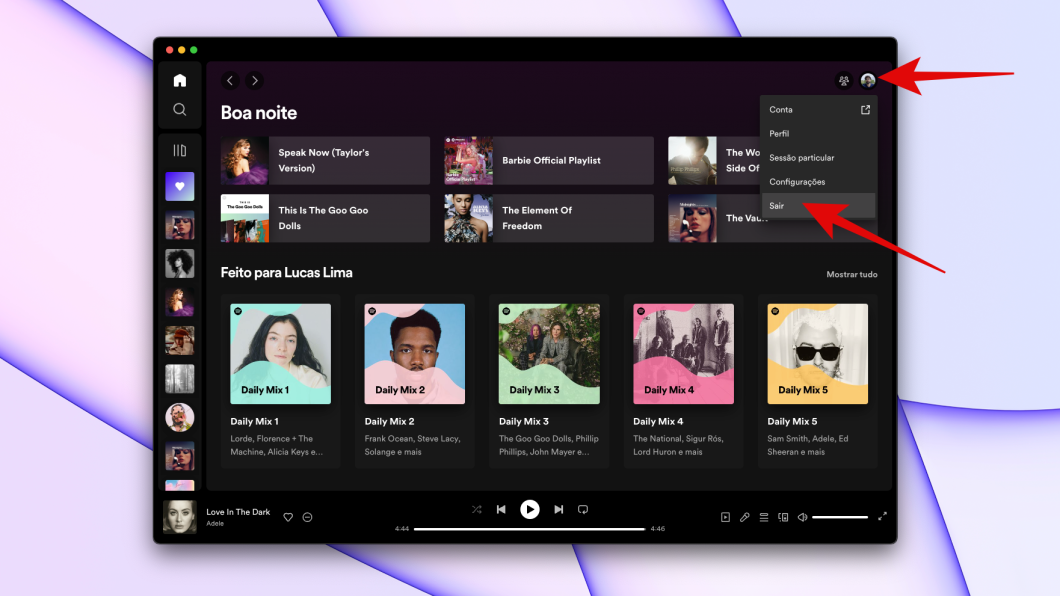Image resolution: width=1060 pixels, height=596 pixels.
Task: Click the volume slider bar
Action: (x=840, y=517)
